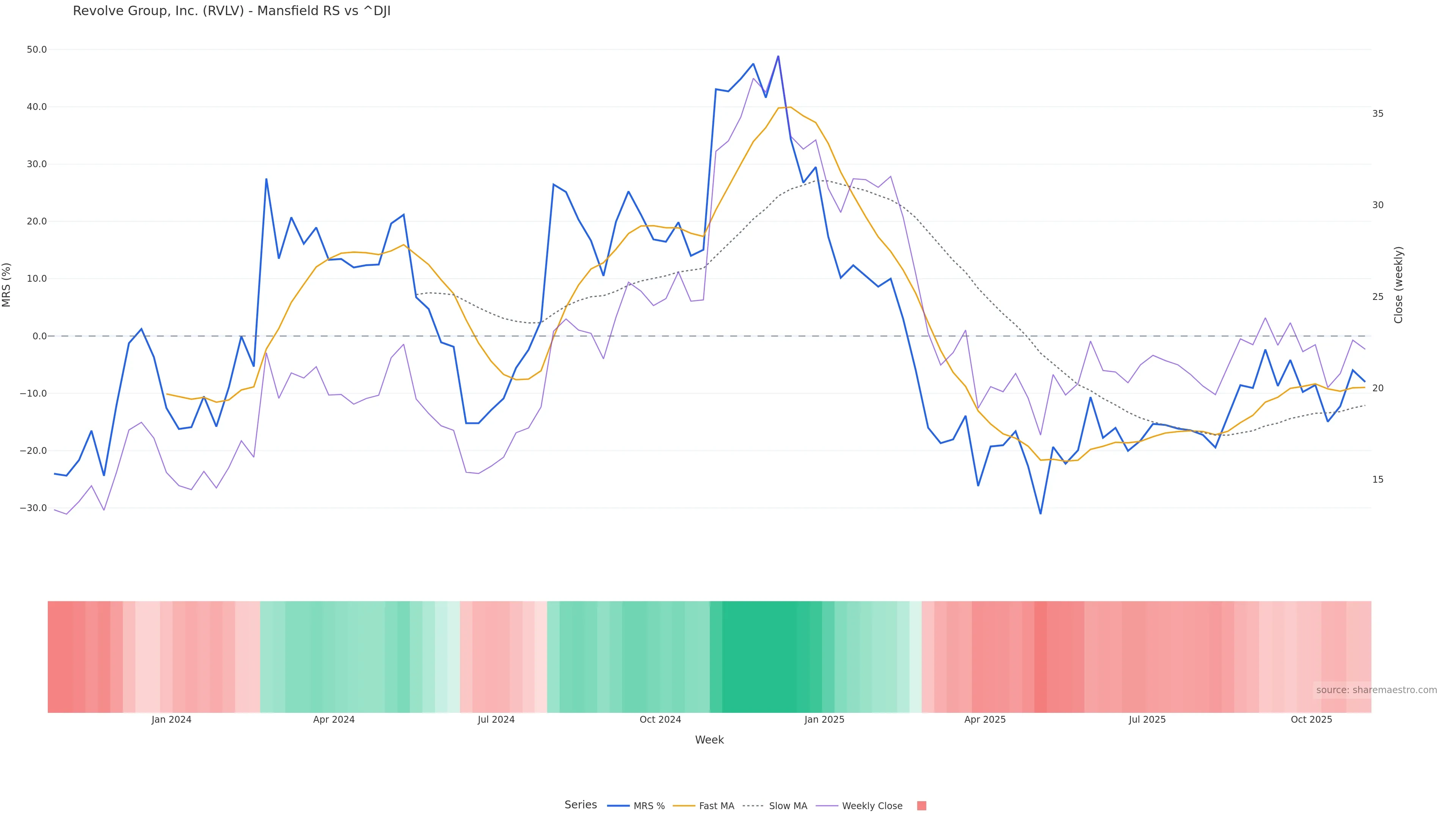Viewport: 1456px width, 819px height.
Task: Pick the Apr 2025 x-axis label
Action: [x=985, y=720]
